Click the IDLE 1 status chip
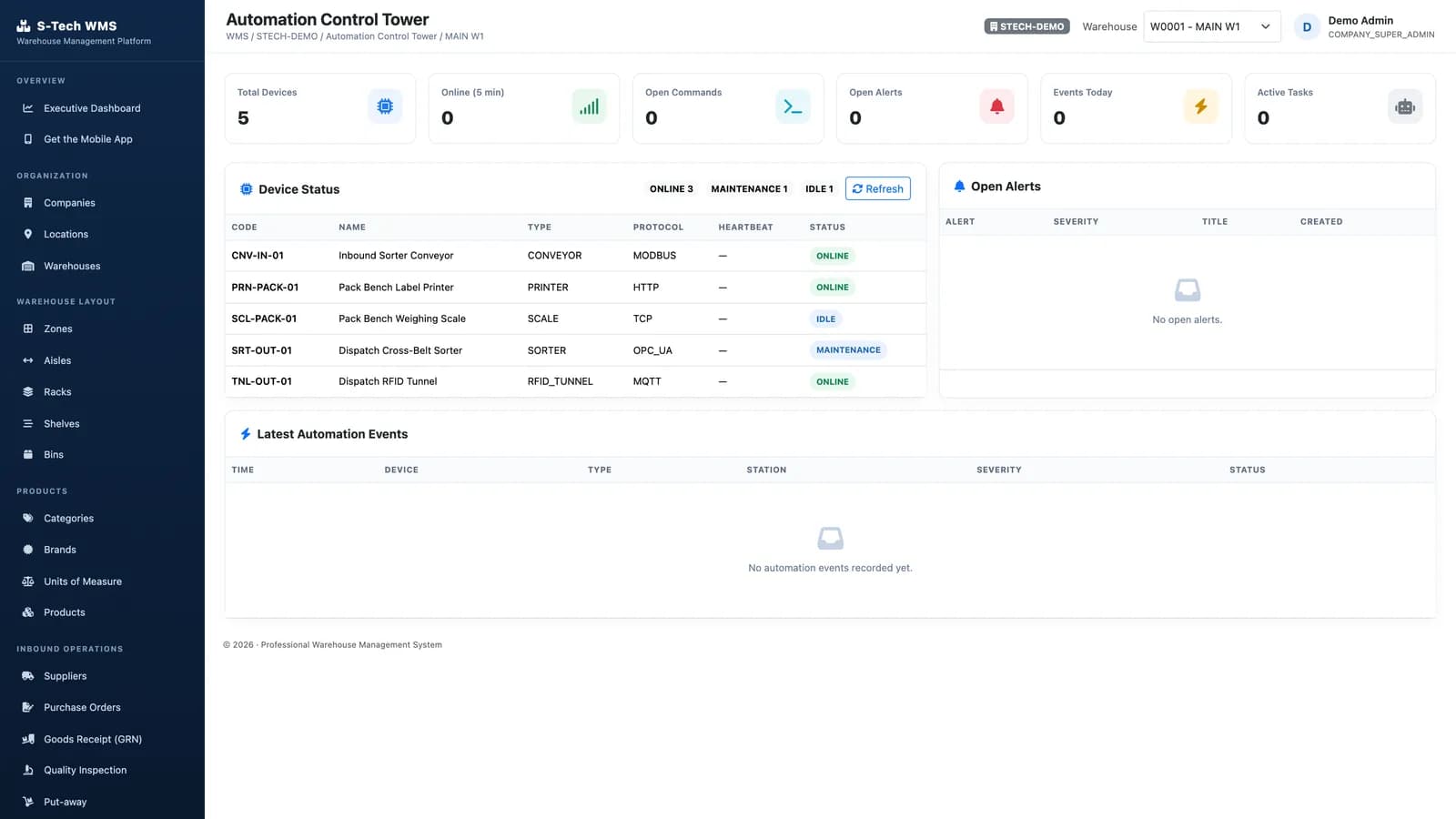This screenshot has height=819, width=1456. [819, 189]
